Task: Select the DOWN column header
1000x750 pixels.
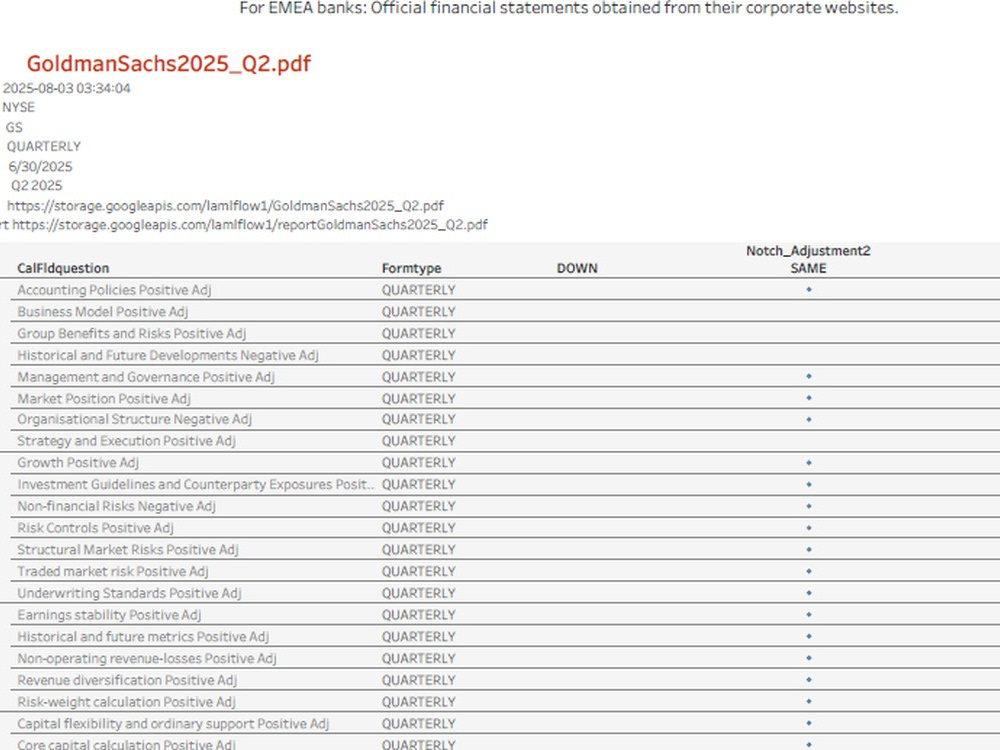Action: [577, 268]
